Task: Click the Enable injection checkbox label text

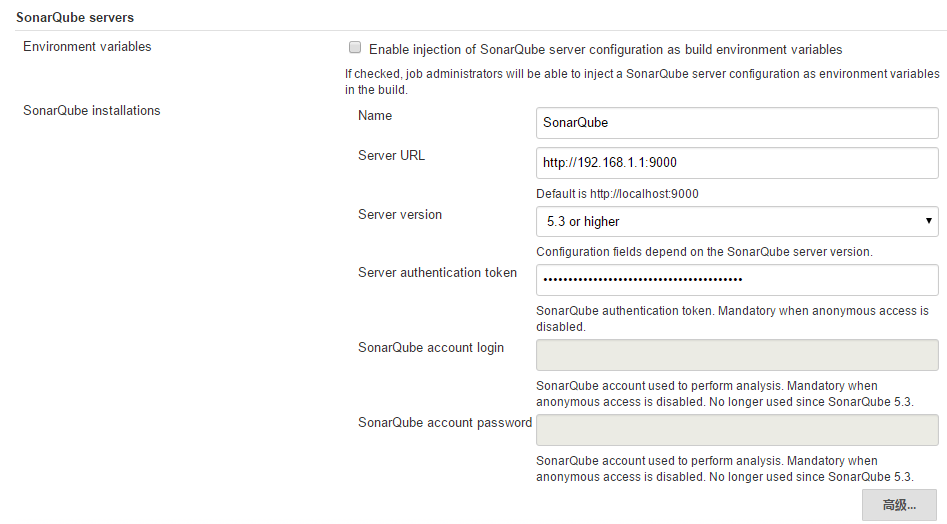Action: coord(606,50)
